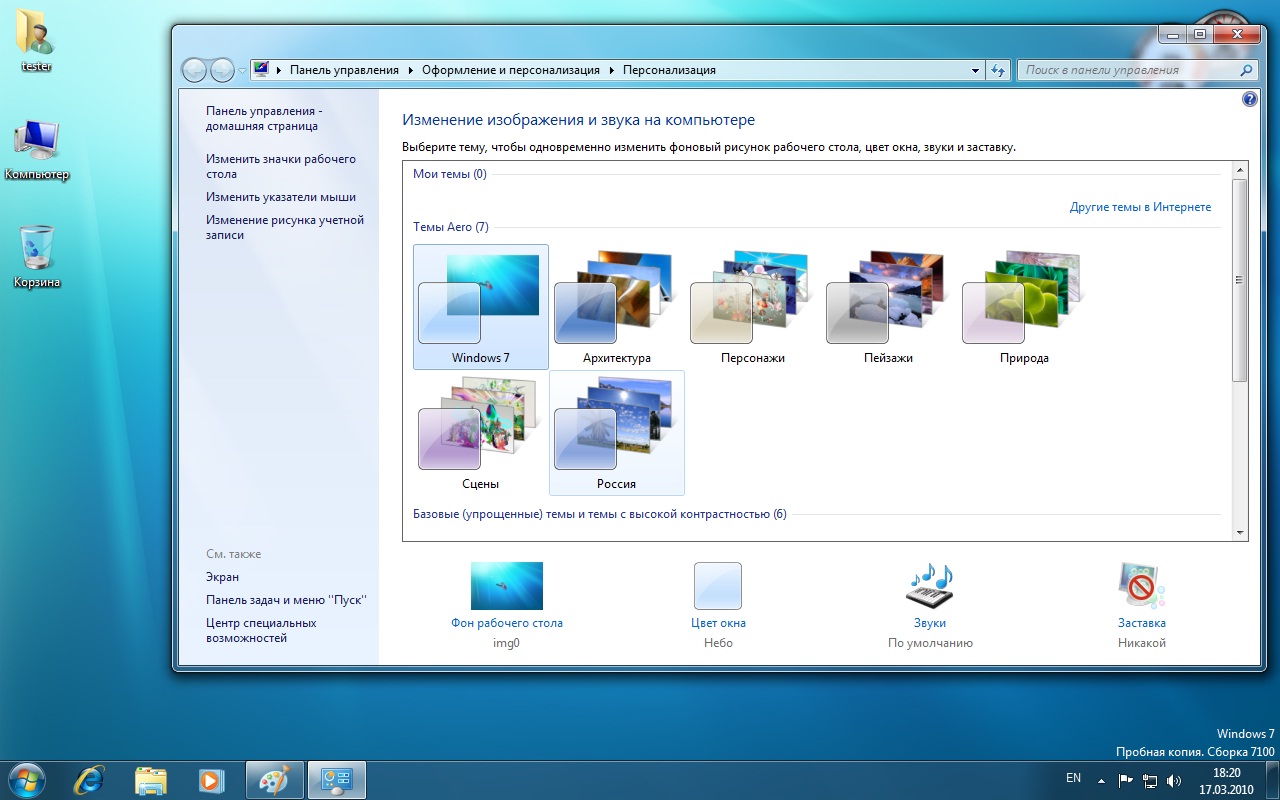1280x800 pixels.
Task: Show hidden tray icons arrow
Action: pos(1101,780)
